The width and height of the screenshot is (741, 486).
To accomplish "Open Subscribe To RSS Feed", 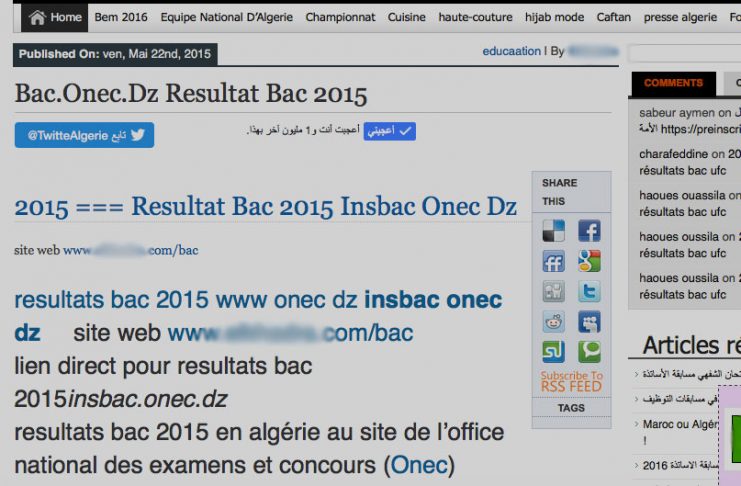I will (571, 381).
